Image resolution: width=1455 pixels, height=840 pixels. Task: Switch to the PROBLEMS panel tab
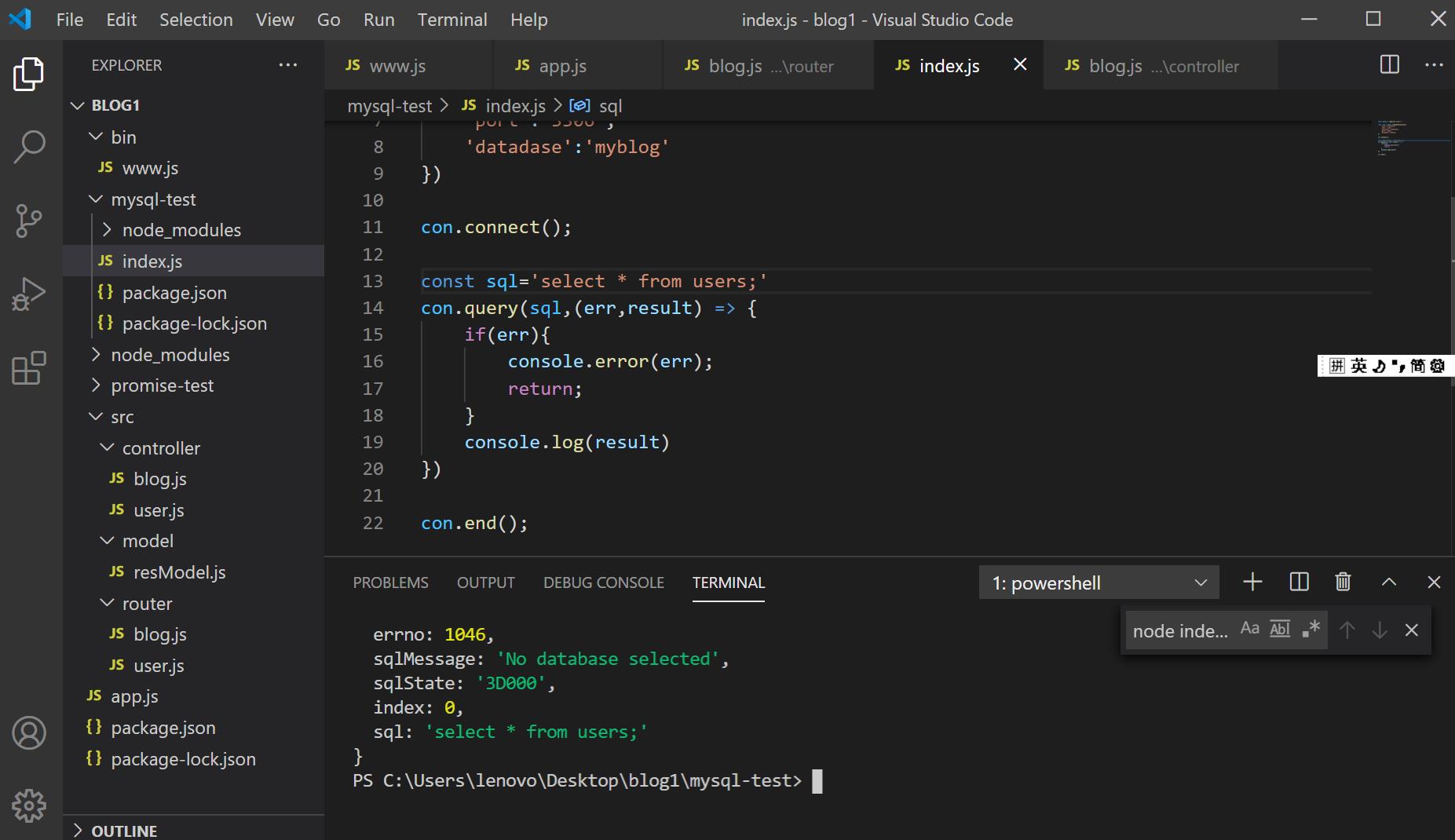coord(390,583)
